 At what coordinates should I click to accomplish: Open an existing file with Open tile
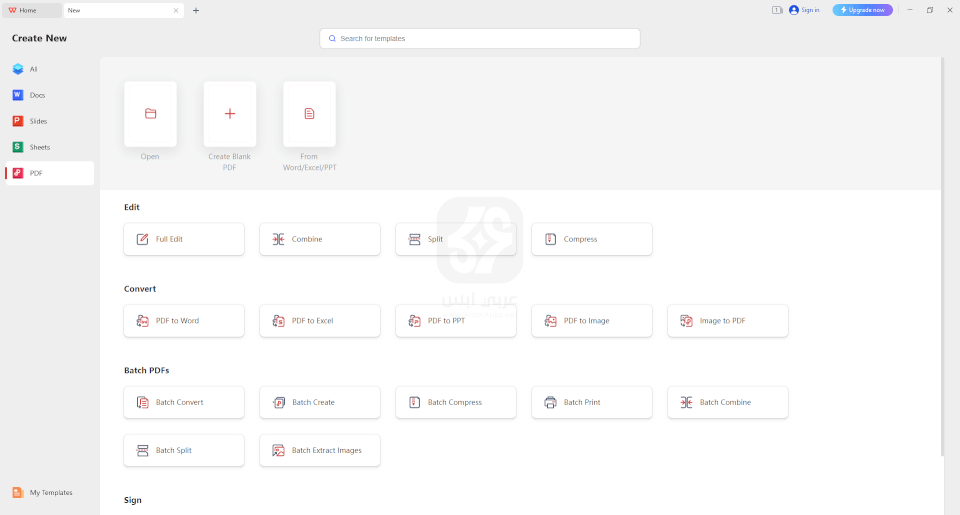pyautogui.click(x=150, y=114)
